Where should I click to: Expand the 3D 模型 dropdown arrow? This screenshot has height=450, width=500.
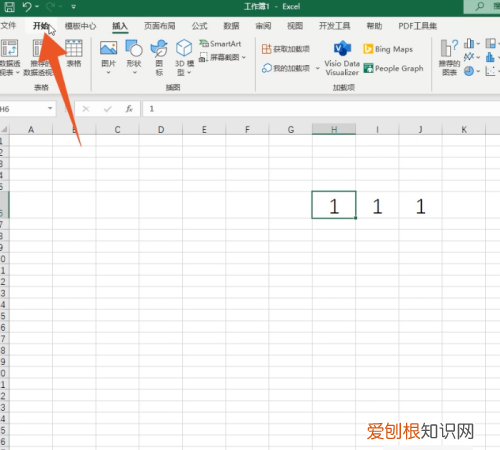click(189, 72)
